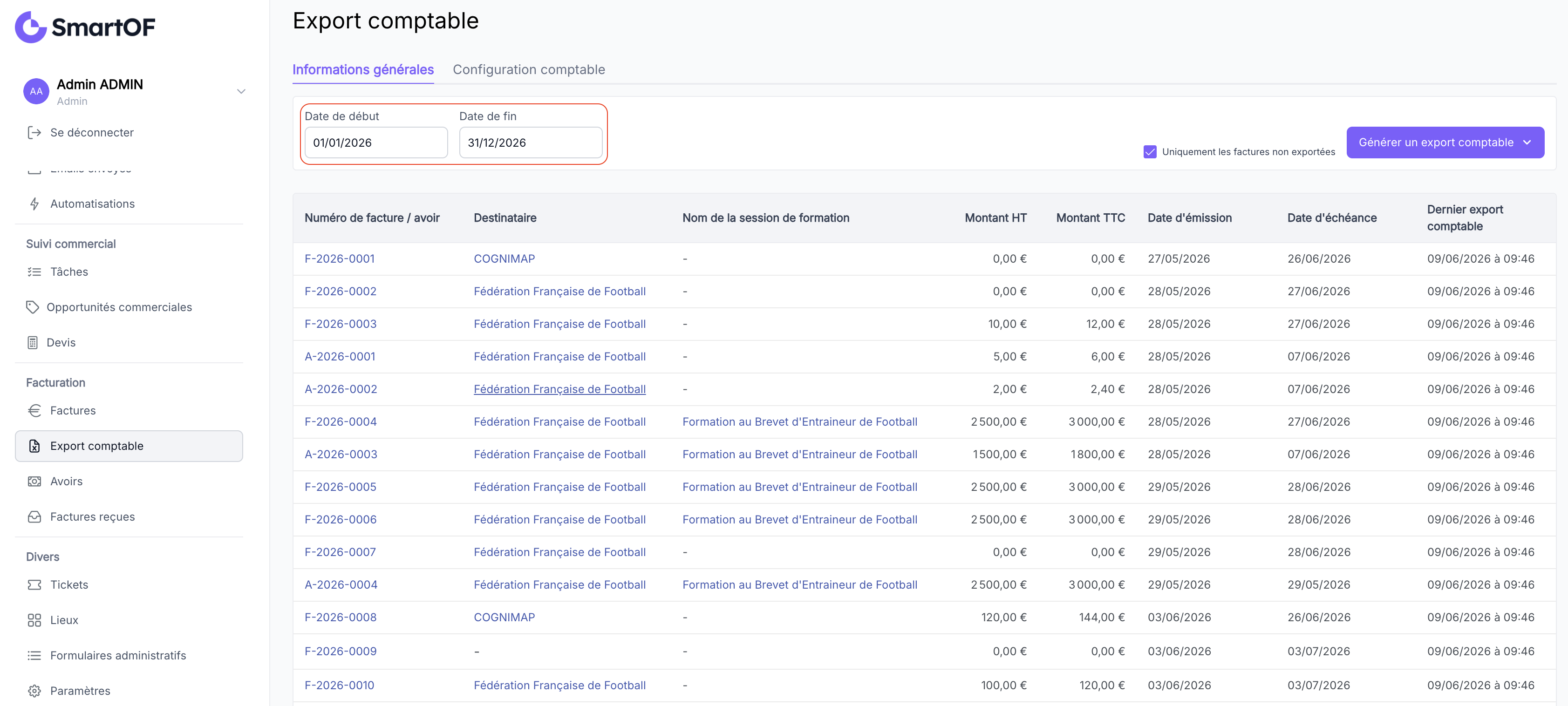The width and height of the screenshot is (1568, 706).
Task: Open invoice F-2026-0009
Action: [340, 651]
